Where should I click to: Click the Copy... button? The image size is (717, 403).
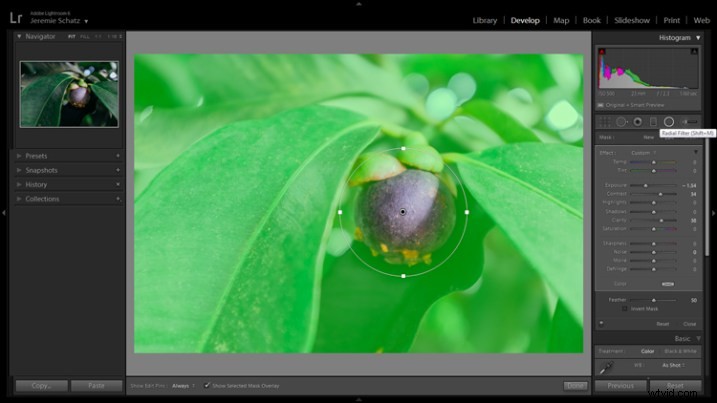click(42, 386)
